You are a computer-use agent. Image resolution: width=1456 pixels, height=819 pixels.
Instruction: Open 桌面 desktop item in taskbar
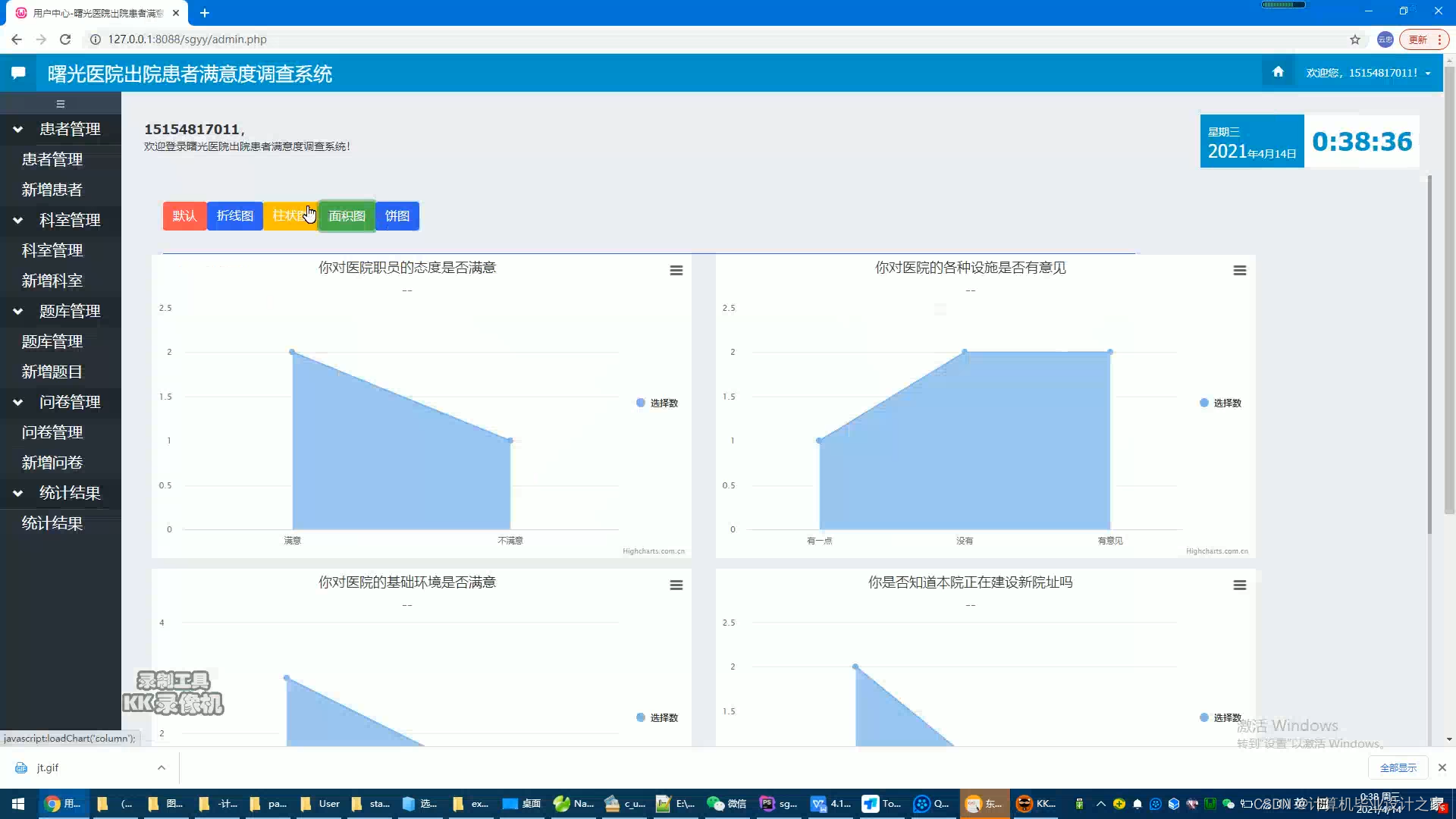click(x=522, y=804)
